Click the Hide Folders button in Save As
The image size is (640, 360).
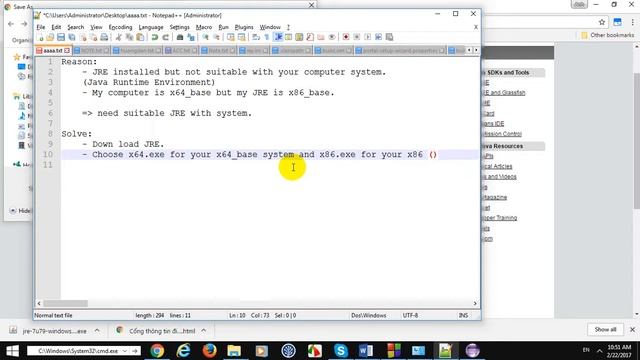tap(20, 211)
